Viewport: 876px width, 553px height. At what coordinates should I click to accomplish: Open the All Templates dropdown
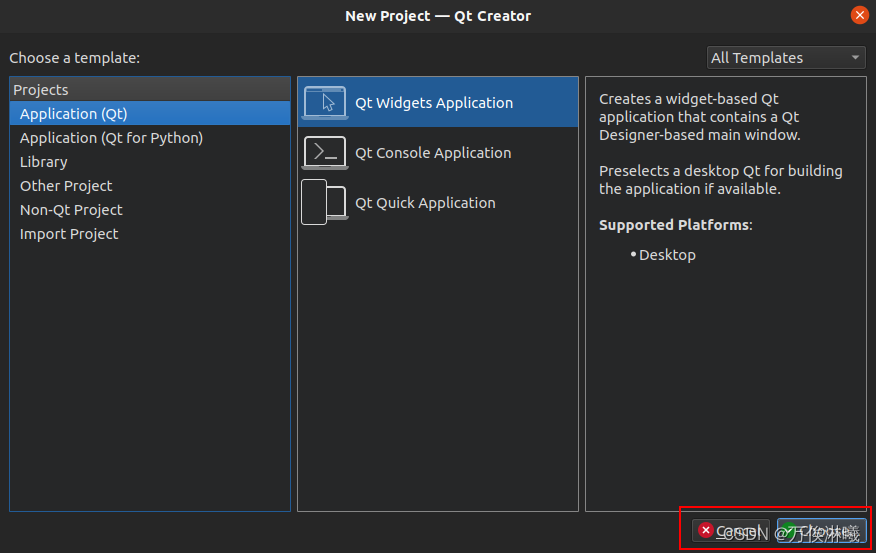(x=786, y=58)
